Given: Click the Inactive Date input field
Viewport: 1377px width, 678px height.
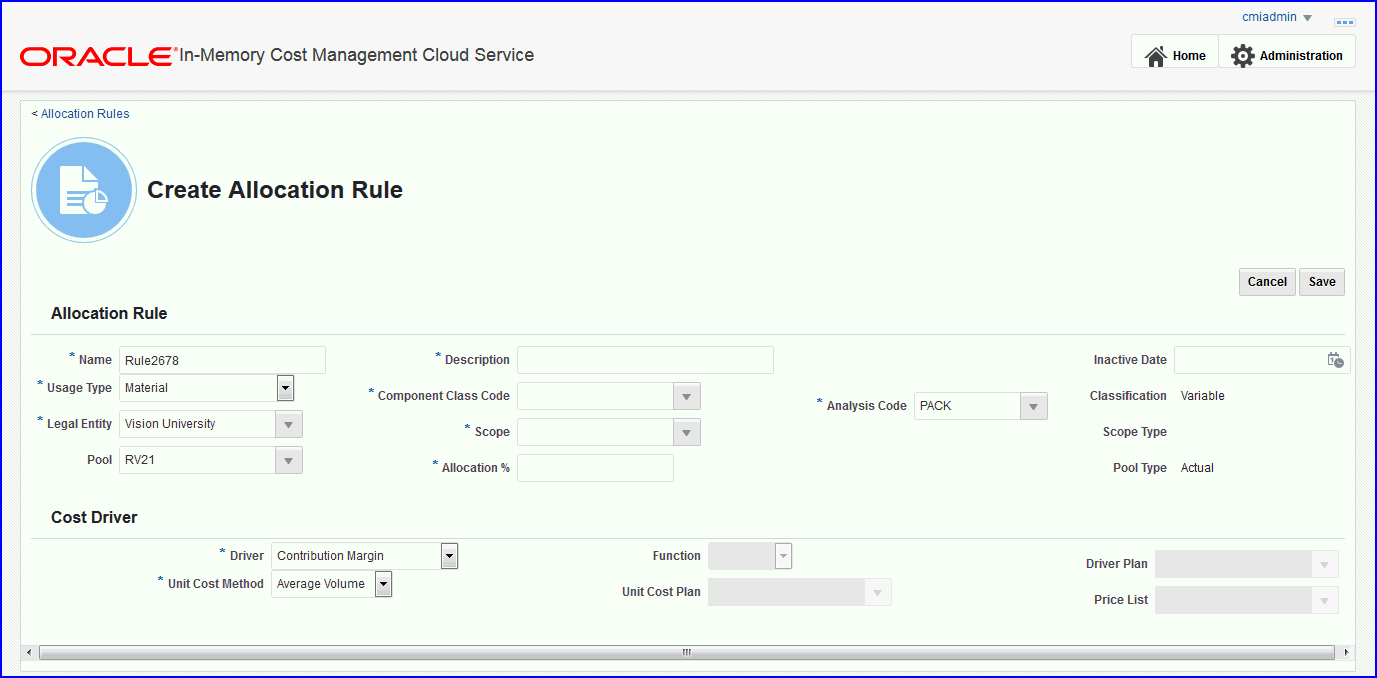Looking at the screenshot, I should tap(1250, 360).
